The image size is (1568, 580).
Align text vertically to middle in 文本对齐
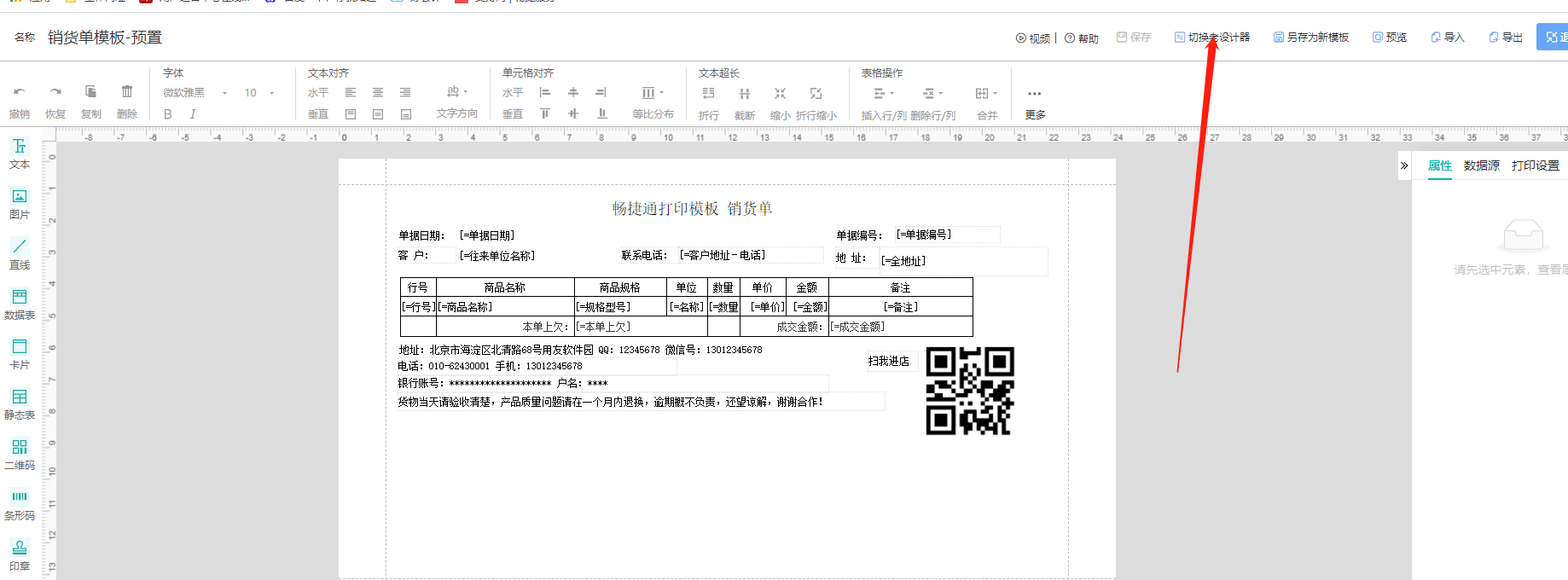pyautogui.click(x=378, y=114)
